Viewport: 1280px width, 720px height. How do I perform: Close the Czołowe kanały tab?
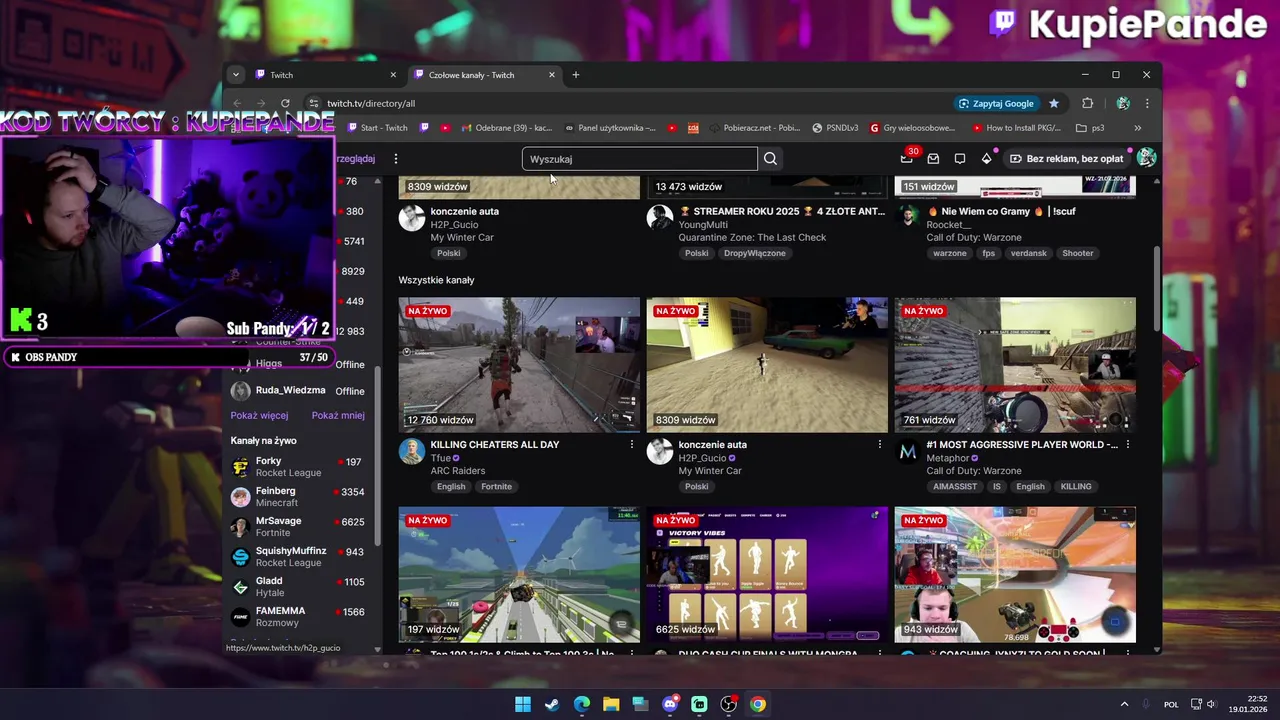(551, 75)
